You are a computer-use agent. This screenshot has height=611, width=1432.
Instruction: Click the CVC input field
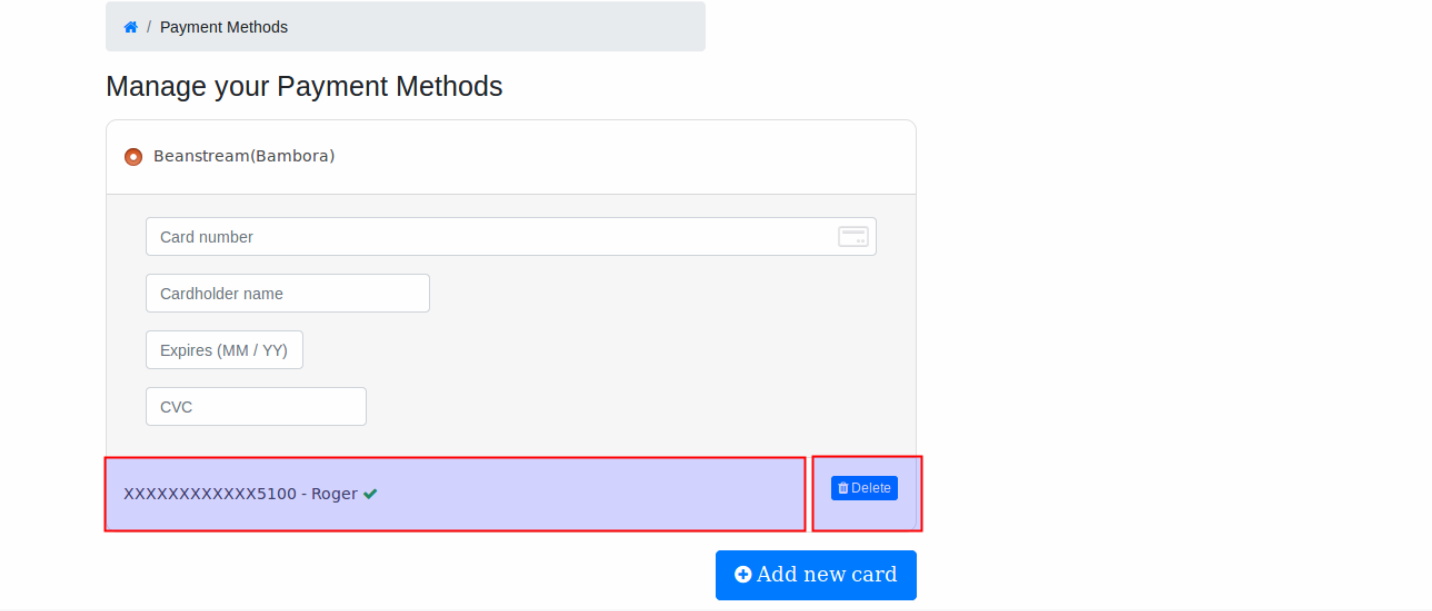point(256,407)
